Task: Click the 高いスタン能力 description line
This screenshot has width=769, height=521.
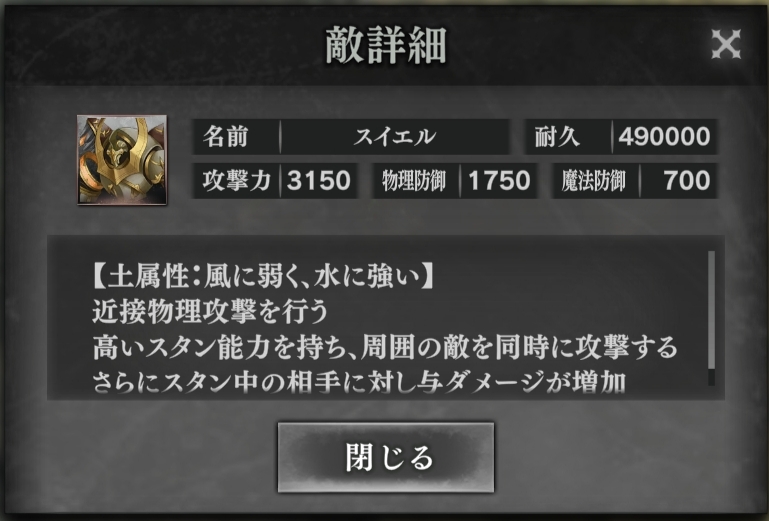Action: point(385,347)
